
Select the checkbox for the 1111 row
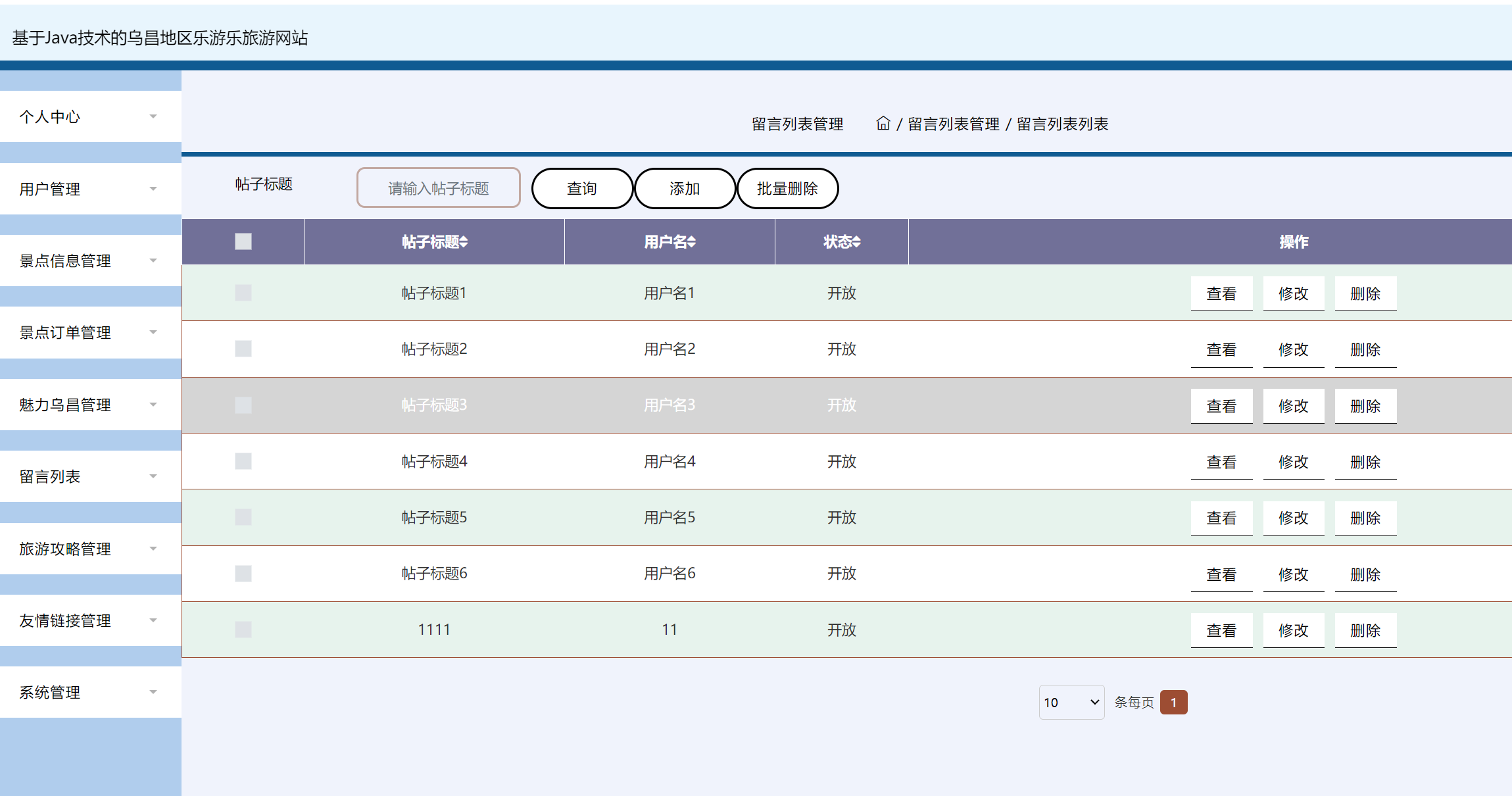[243, 630]
